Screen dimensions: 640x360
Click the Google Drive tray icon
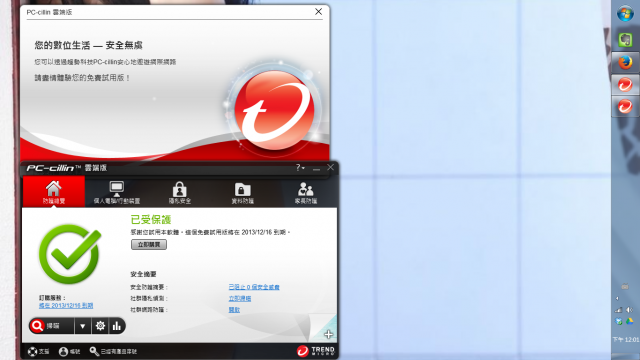[630, 321]
